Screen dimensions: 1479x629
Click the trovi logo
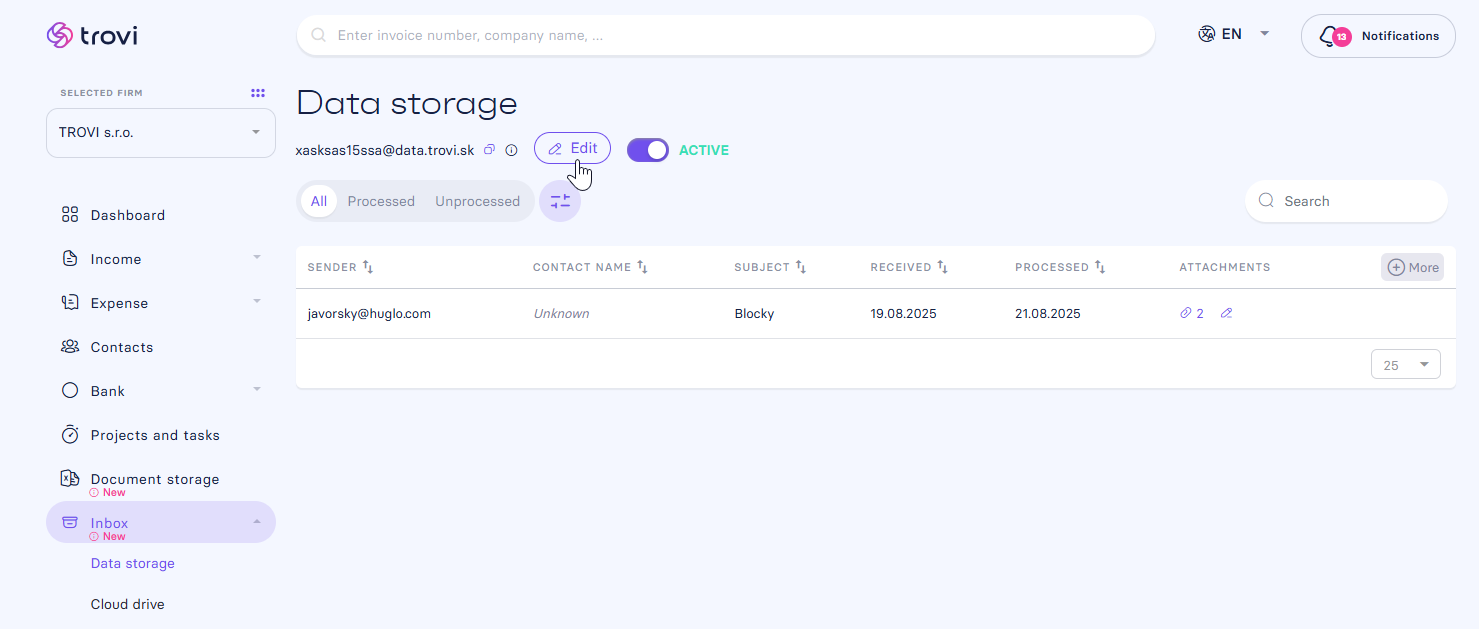click(x=92, y=36)
